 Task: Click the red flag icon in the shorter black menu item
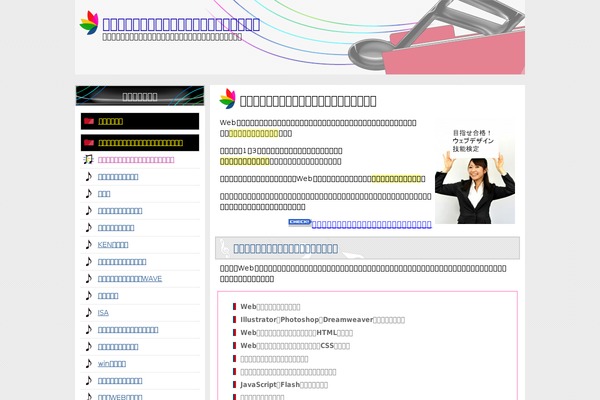89,121
